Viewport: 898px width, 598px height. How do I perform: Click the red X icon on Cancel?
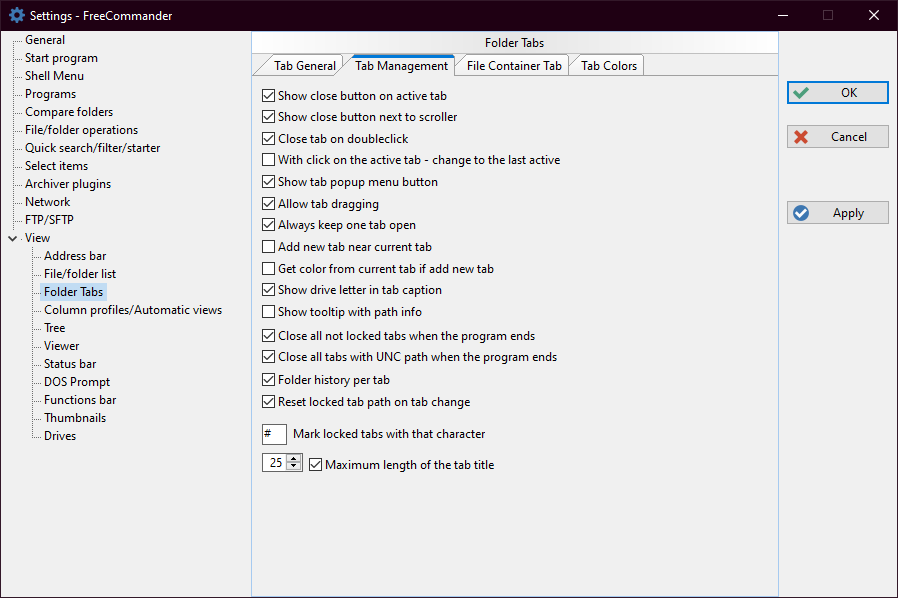point(801,137)
